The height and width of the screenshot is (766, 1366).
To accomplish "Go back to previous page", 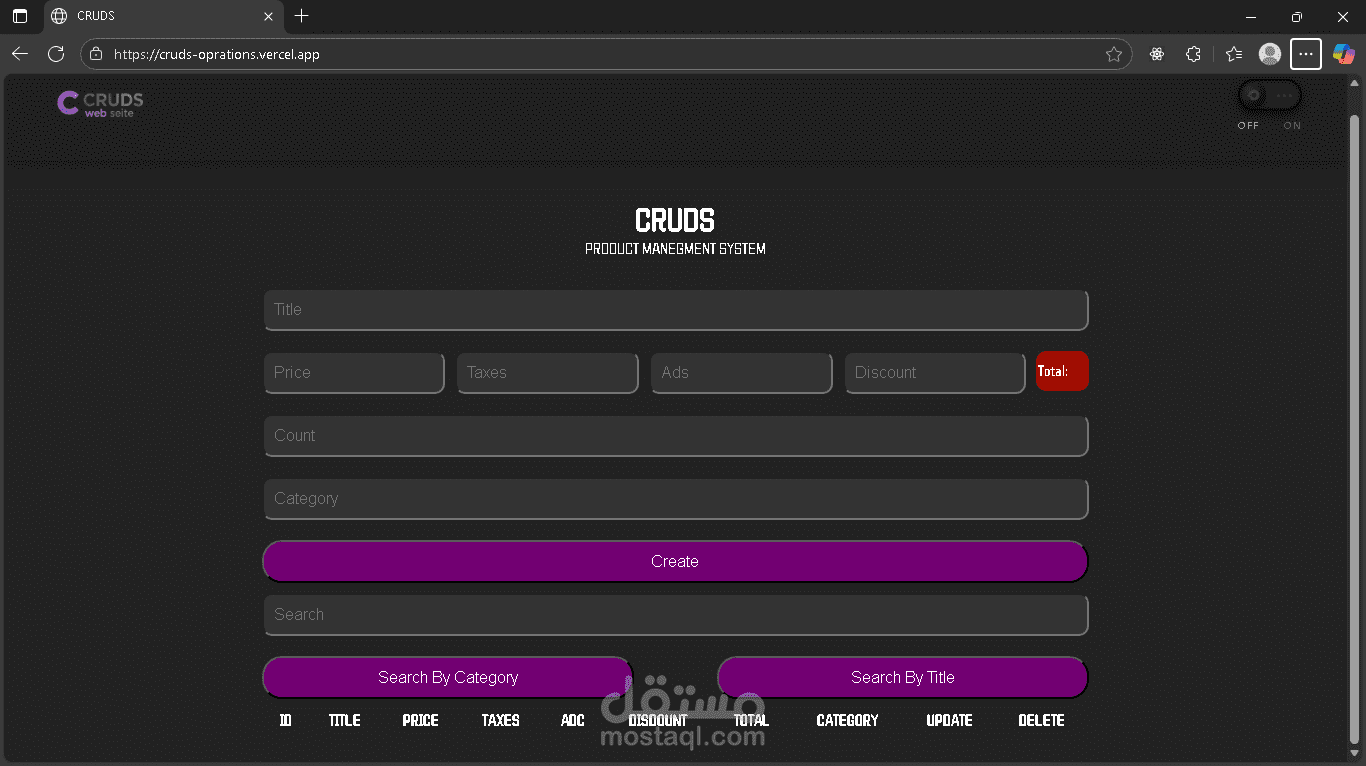I will (20, 54).
